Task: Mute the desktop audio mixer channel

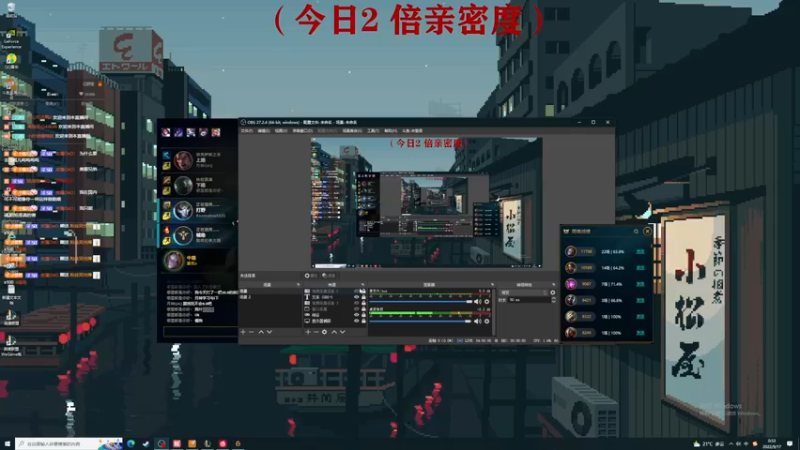Action: [478, 321]
